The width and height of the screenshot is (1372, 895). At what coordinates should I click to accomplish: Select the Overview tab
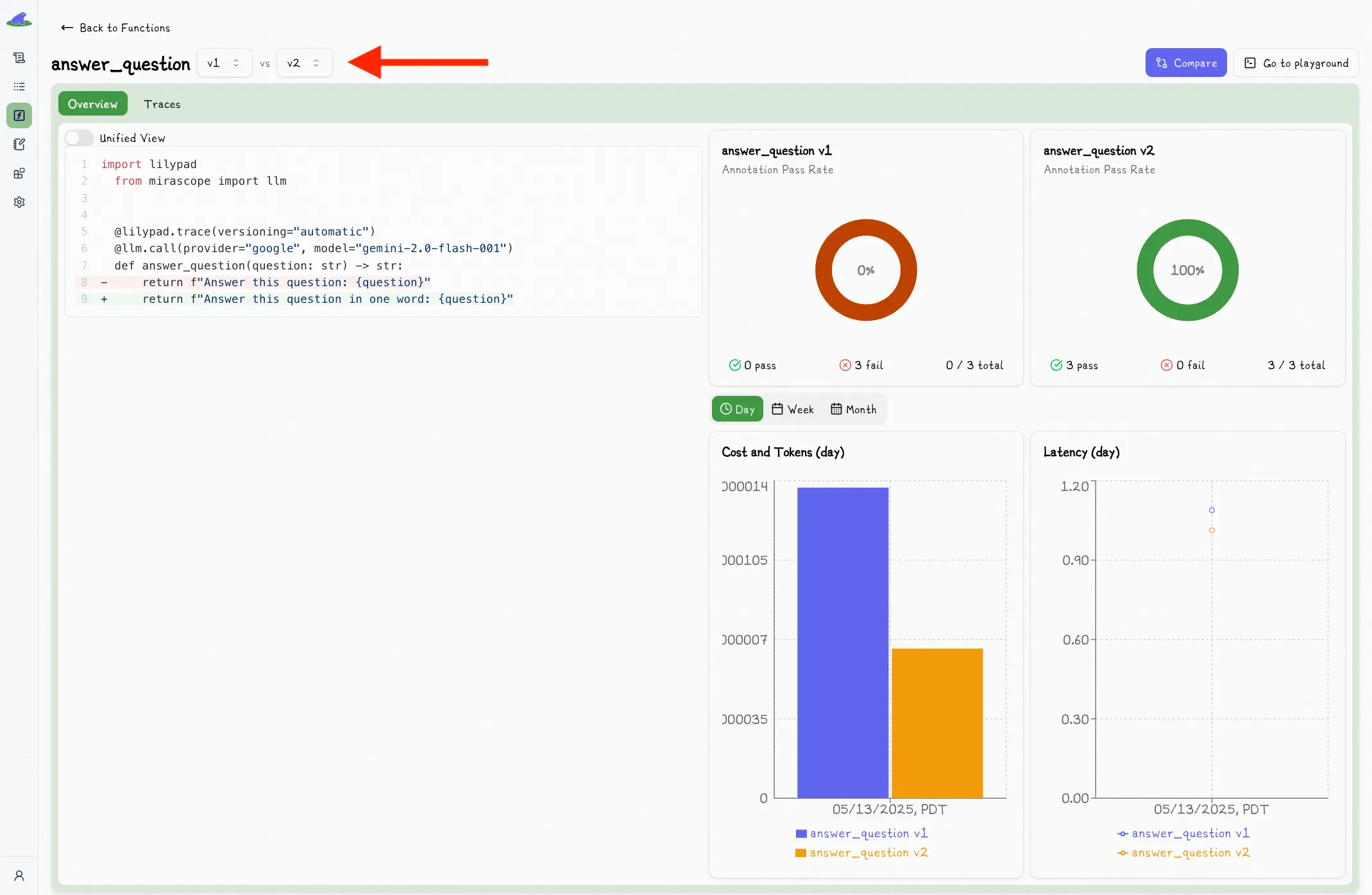pyautogui.click(x=92, y=104)
